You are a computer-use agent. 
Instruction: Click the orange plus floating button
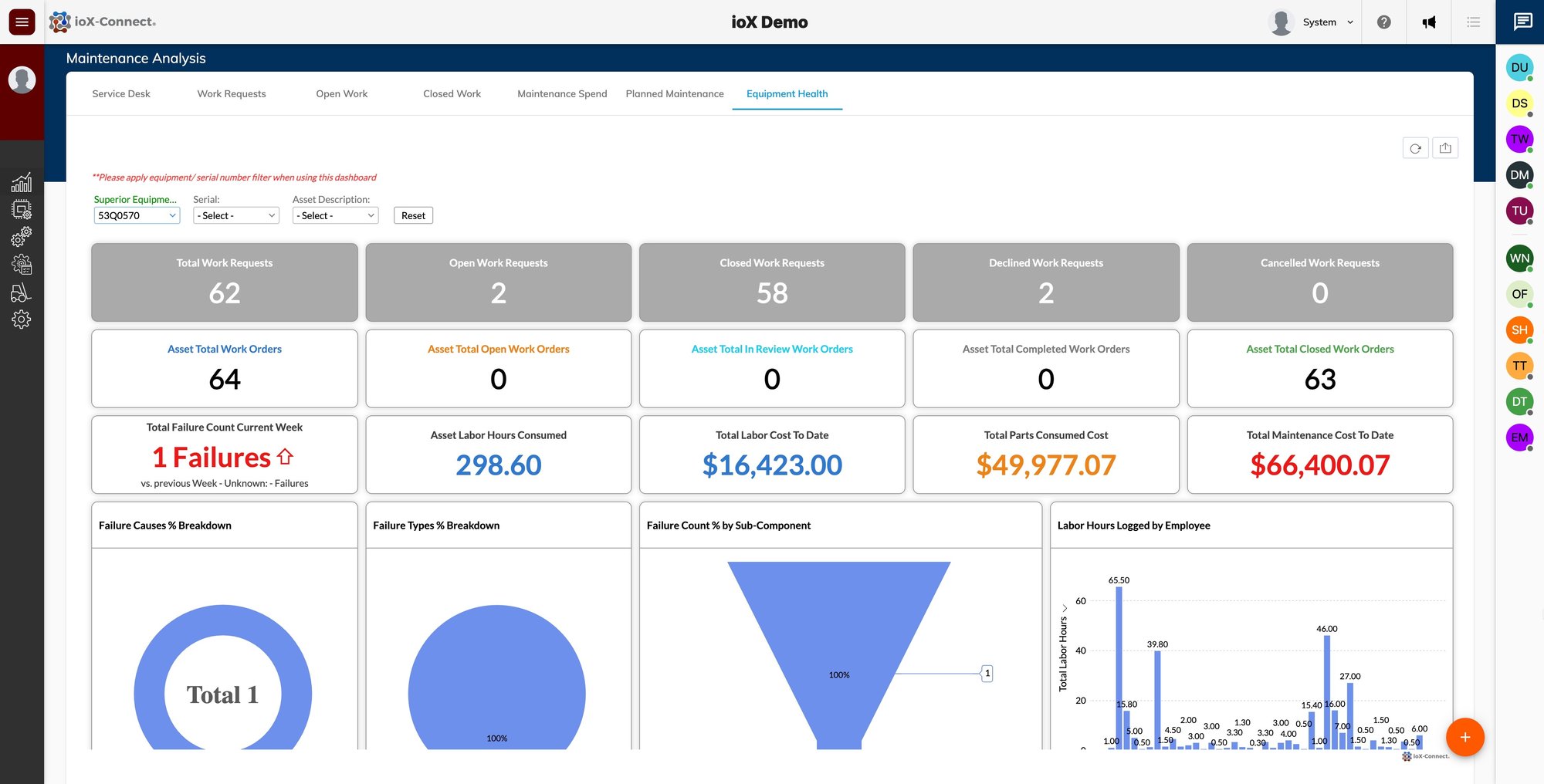(x=1464, y=737)
